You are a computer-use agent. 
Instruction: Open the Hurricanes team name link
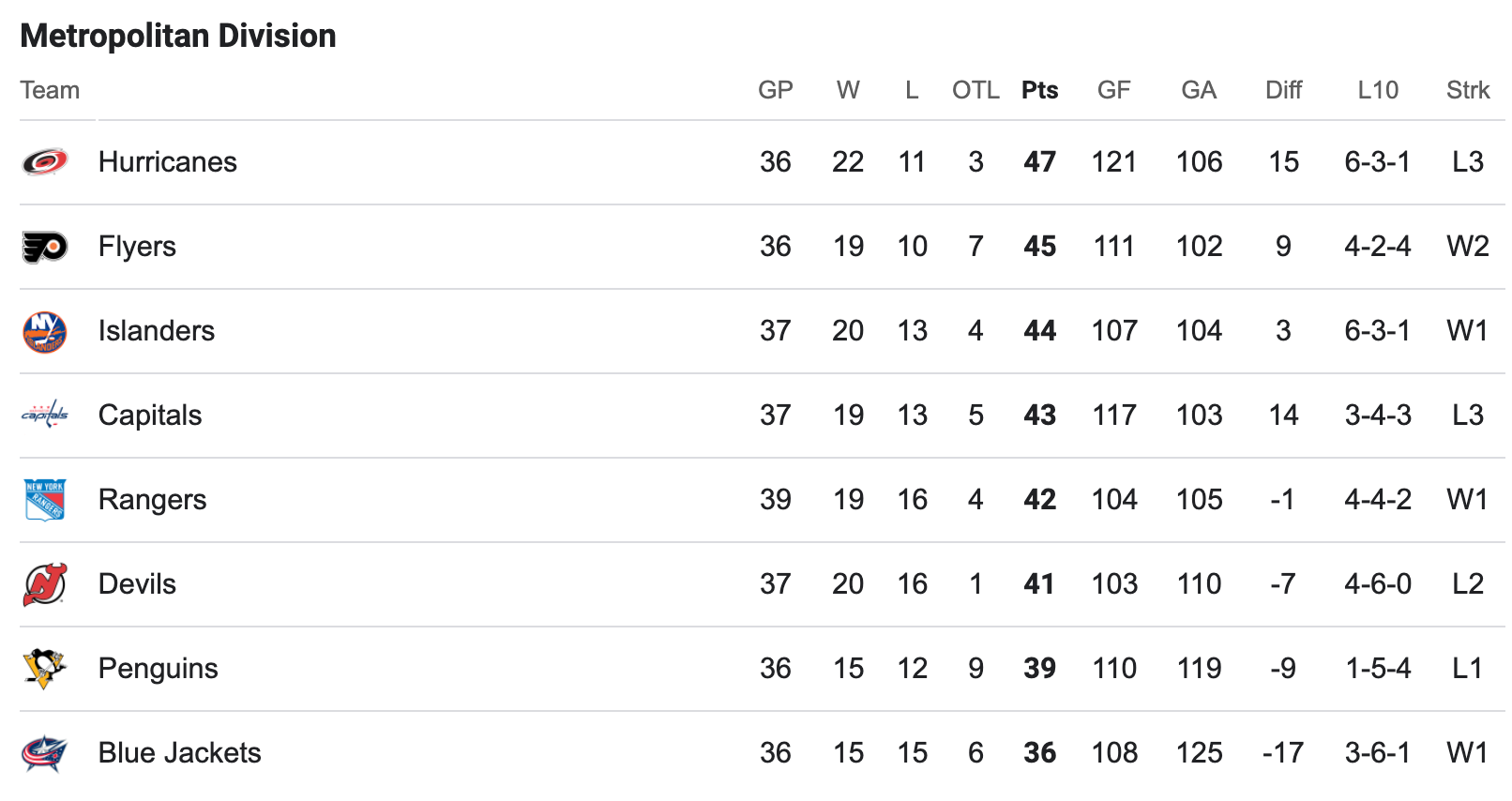tap(168, 162)
